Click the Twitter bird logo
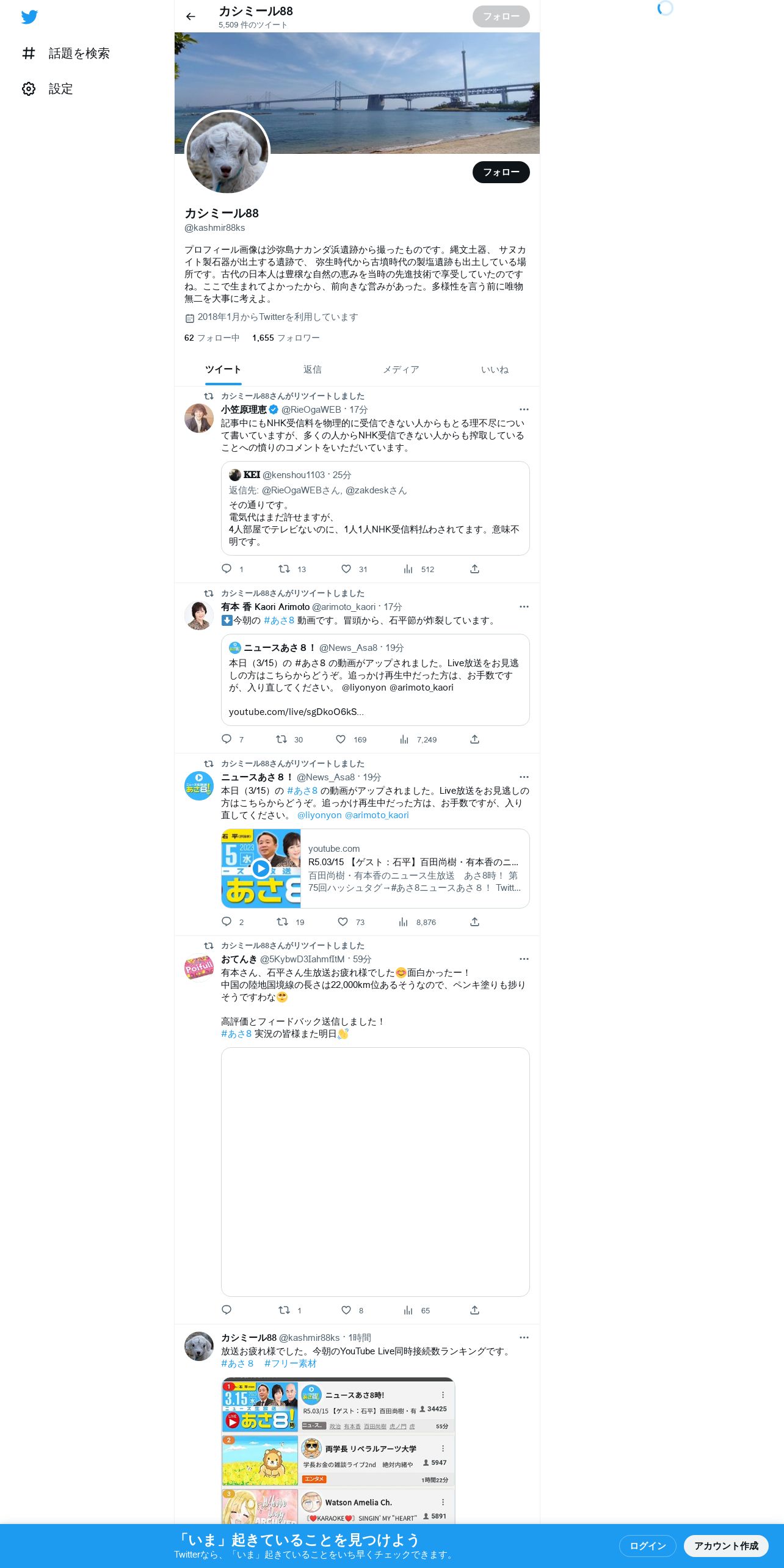Screen dimensions: 784x1568 [x=29, y=17]
